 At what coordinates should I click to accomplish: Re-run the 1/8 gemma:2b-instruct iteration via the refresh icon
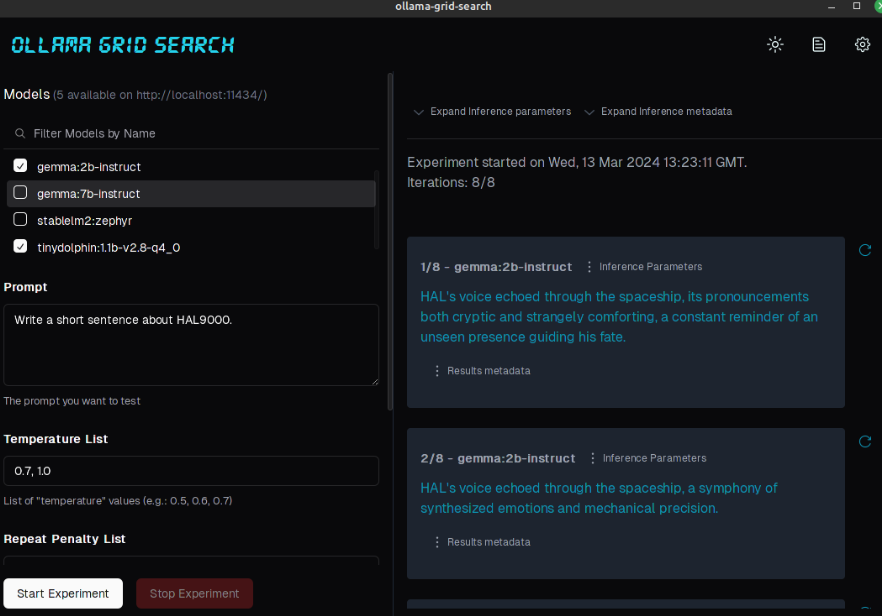(865, 250)
